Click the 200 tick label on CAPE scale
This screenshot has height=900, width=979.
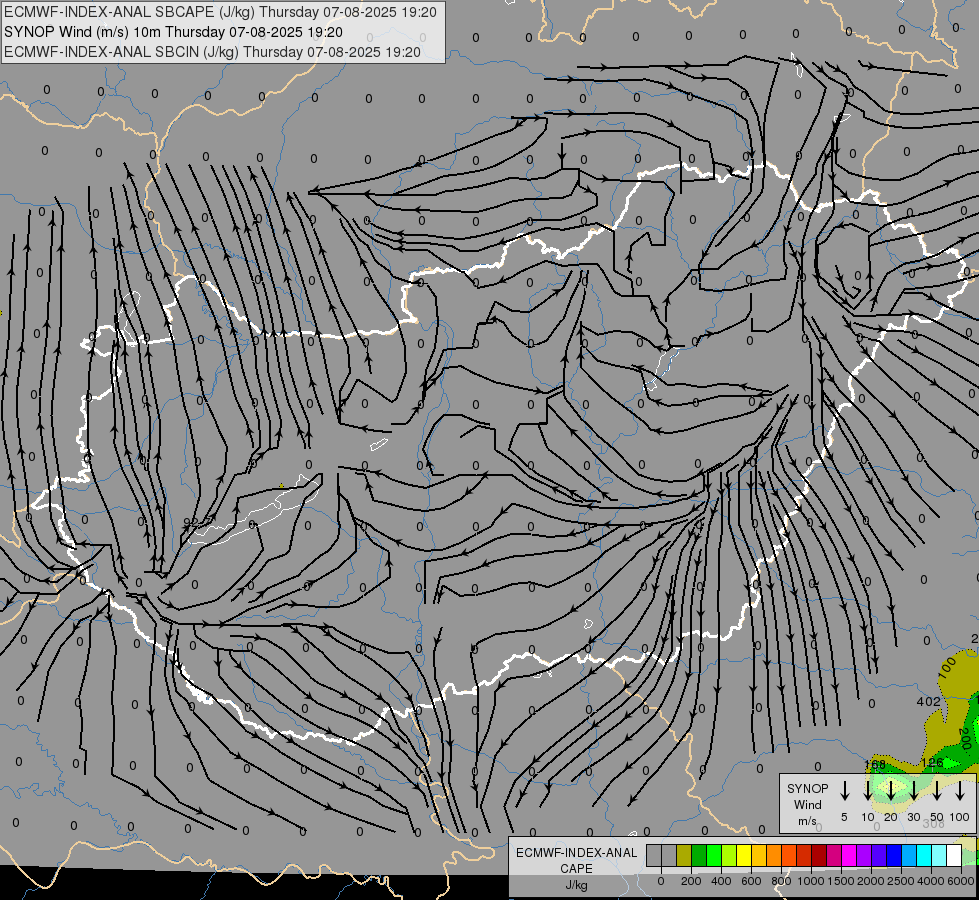691,881
